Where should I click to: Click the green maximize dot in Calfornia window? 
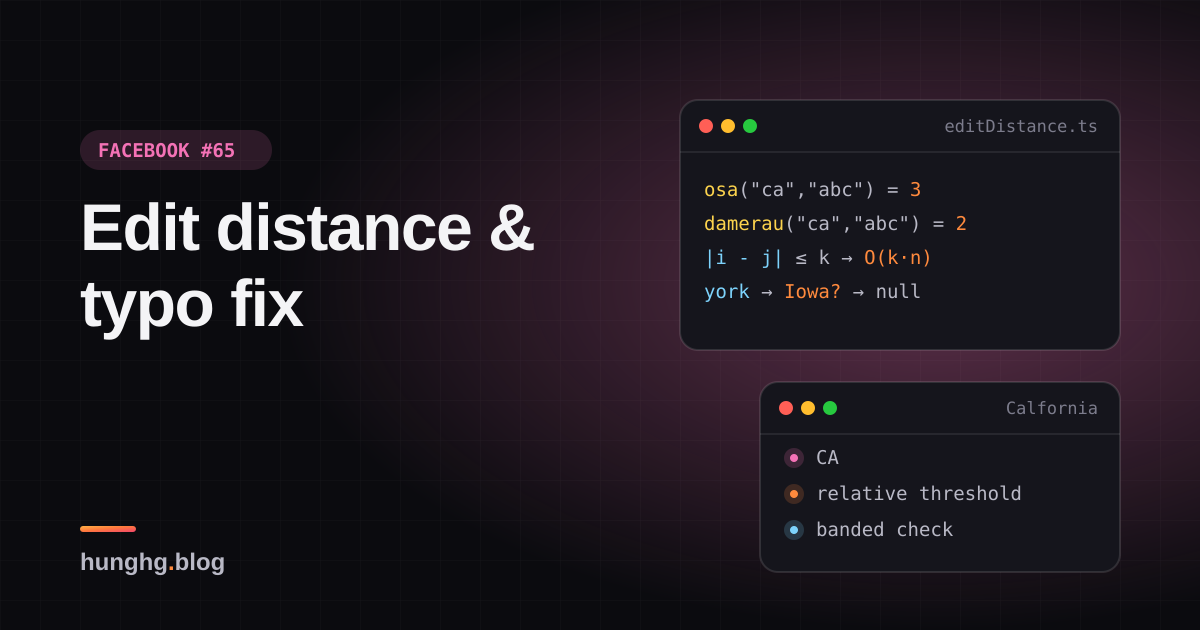pos(830,408)
